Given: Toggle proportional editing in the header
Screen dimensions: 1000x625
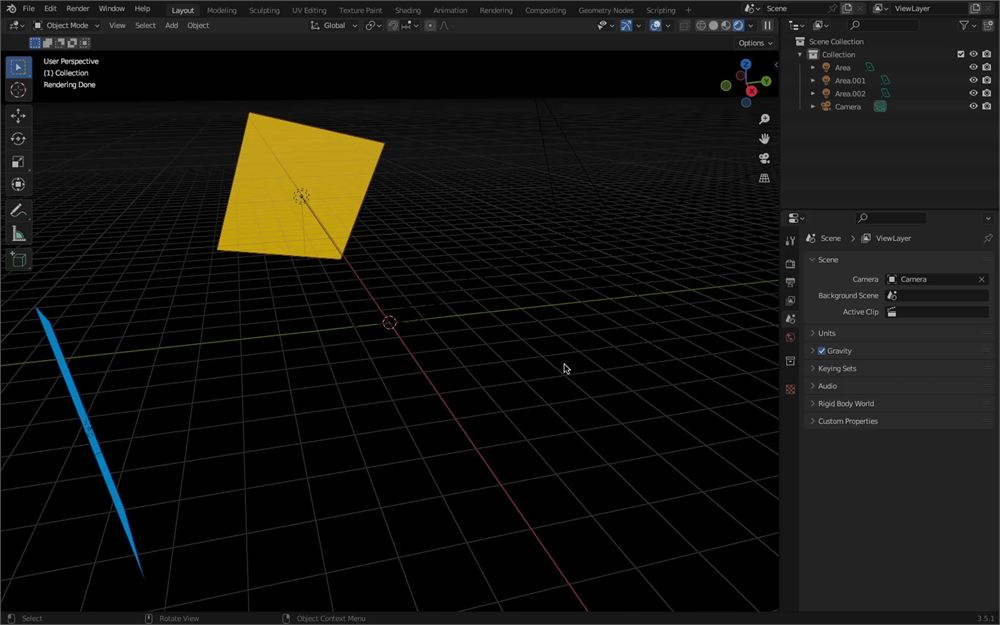Looking at the screenshot, I should pyautogui.click(x=430, y=26).
